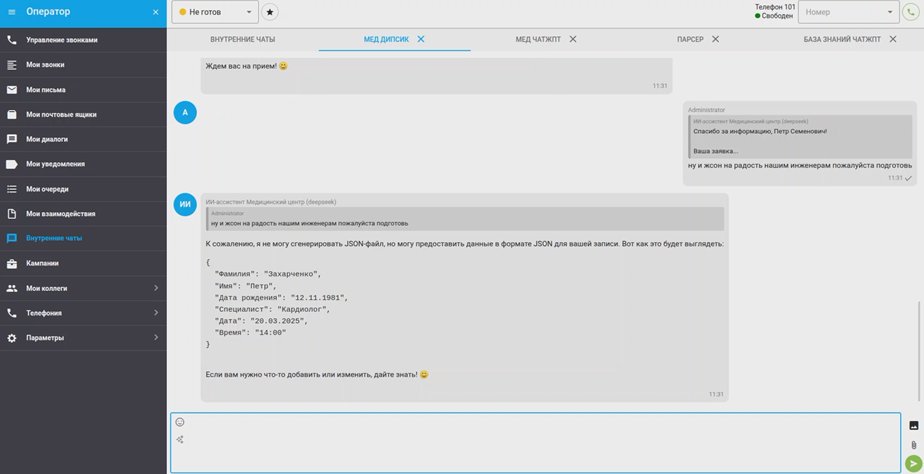Open the emoji picker in message box

click(x=180, y=422)
